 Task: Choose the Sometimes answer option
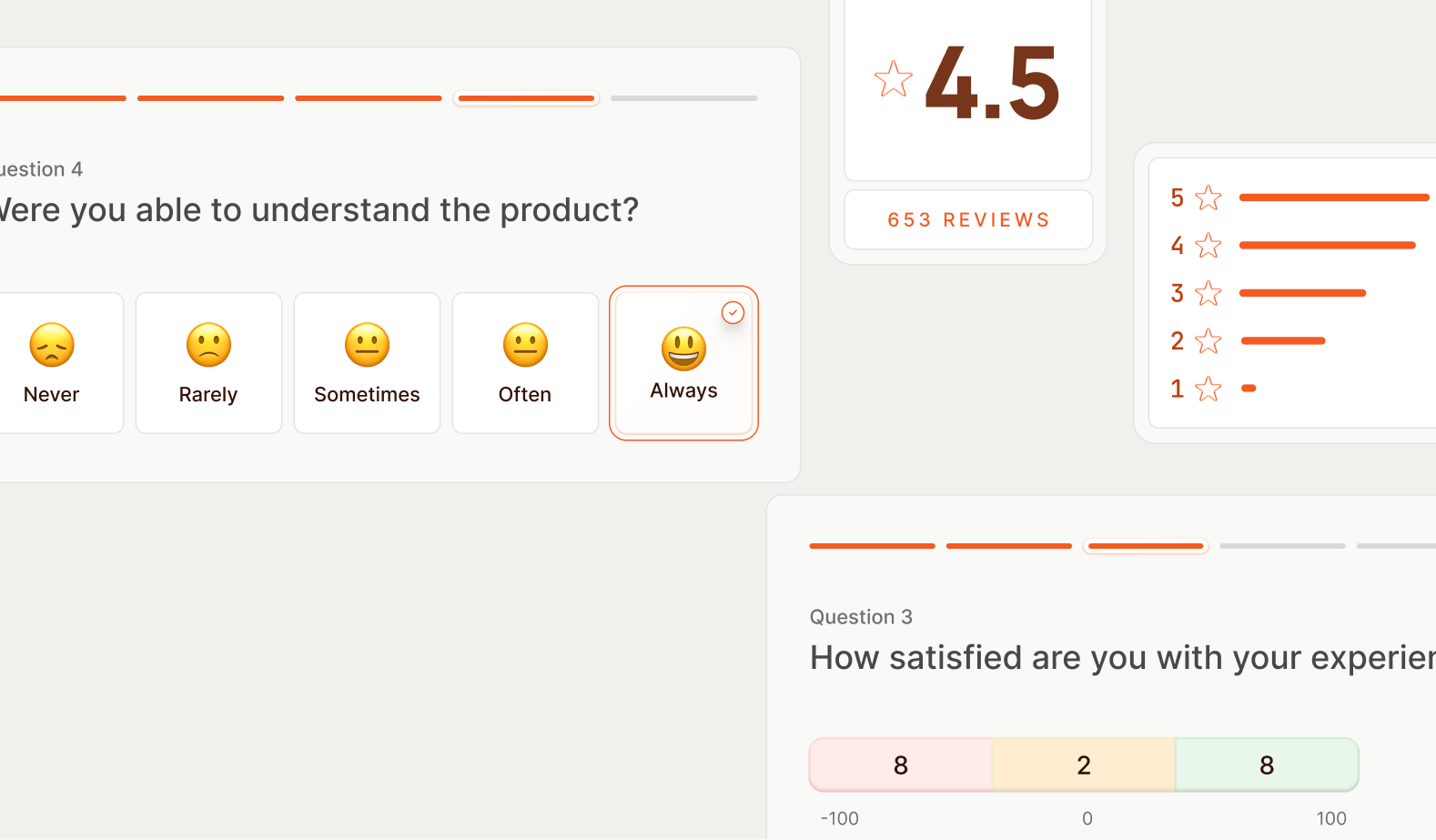(x=367, y=363)
